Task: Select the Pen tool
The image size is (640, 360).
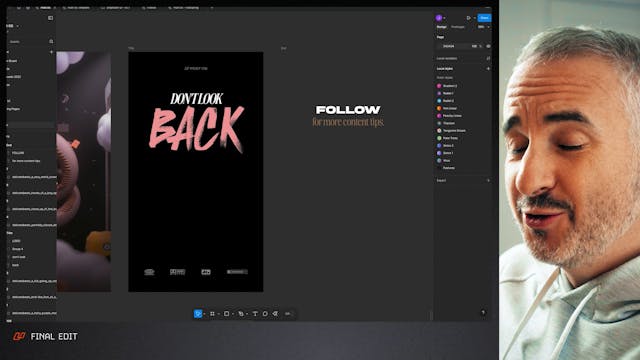Action: tap(241, 313)
